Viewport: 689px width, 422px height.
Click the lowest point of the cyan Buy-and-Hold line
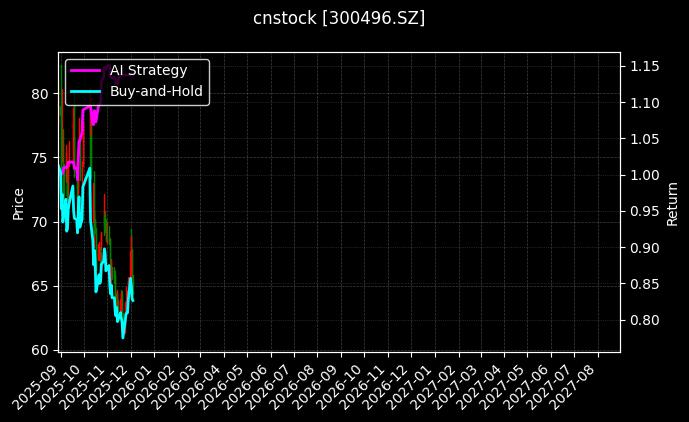123,337
